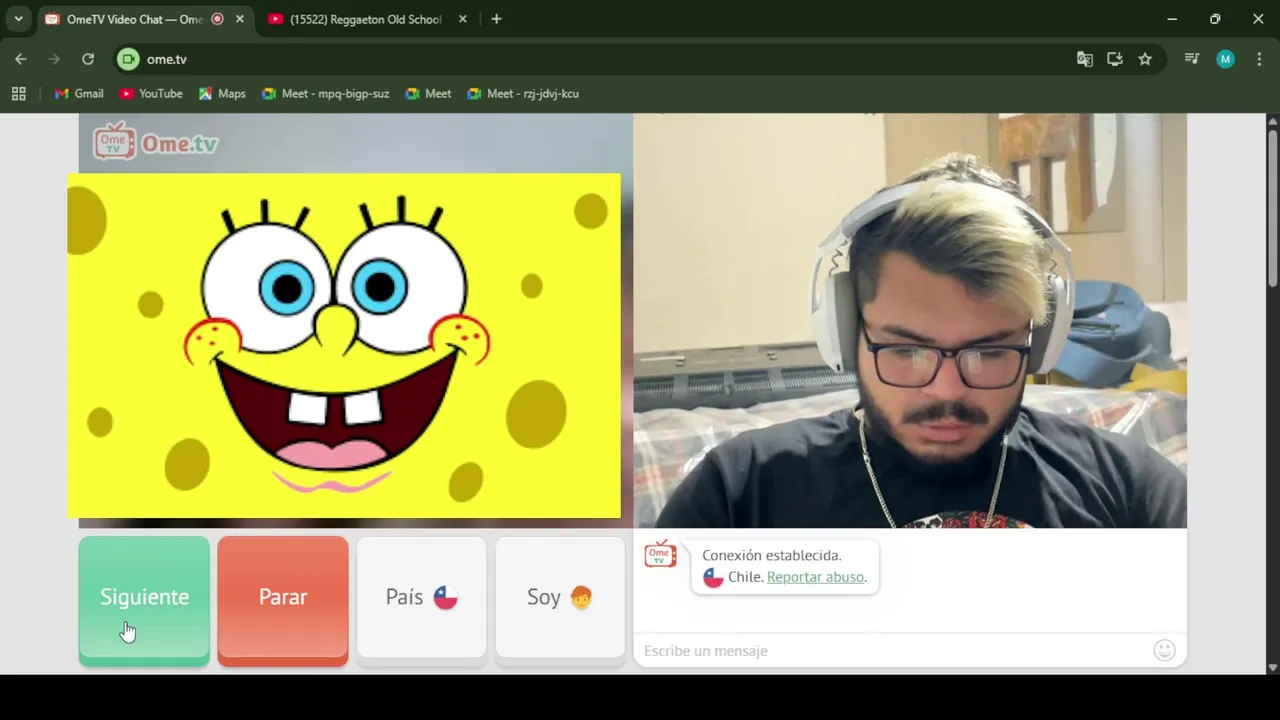
Task: Open Chrome profile M avatar
Action: point(1225,59)
